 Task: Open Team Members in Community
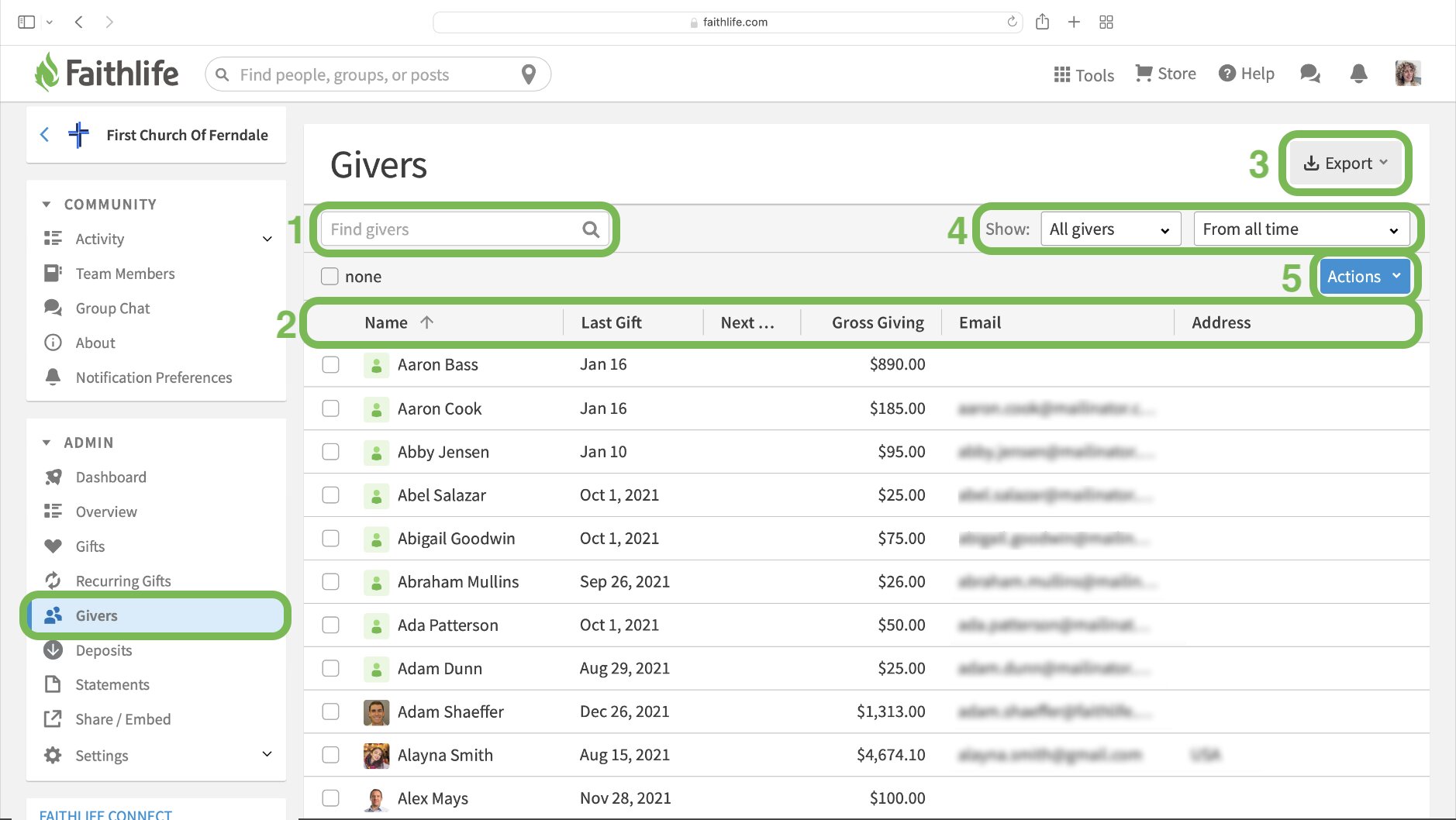point(125,274)
